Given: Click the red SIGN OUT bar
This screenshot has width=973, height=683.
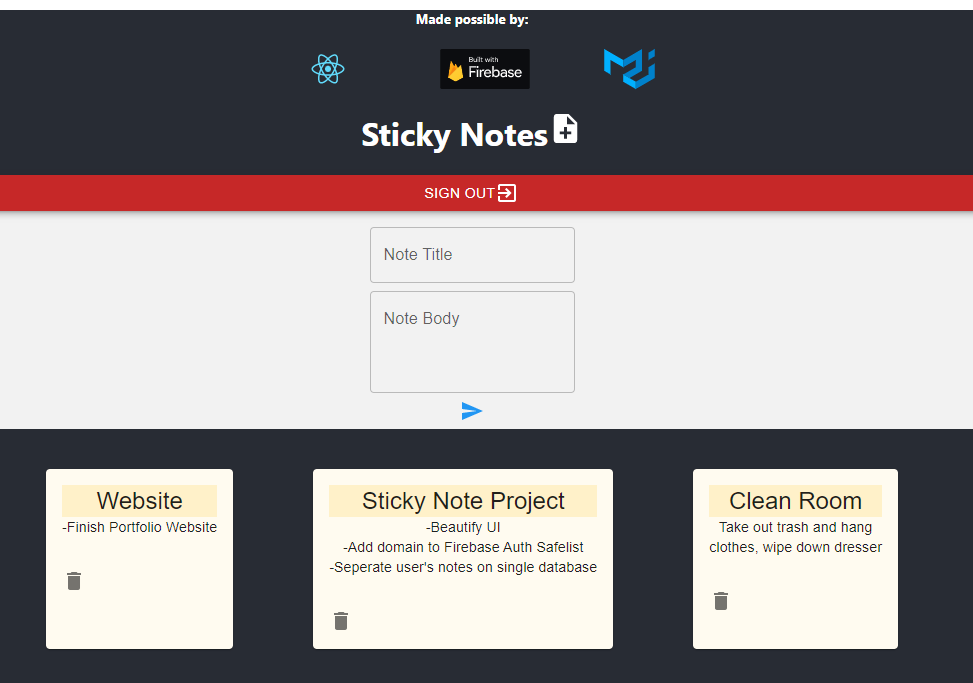Looking at the screenshot, I should [486, 193].
